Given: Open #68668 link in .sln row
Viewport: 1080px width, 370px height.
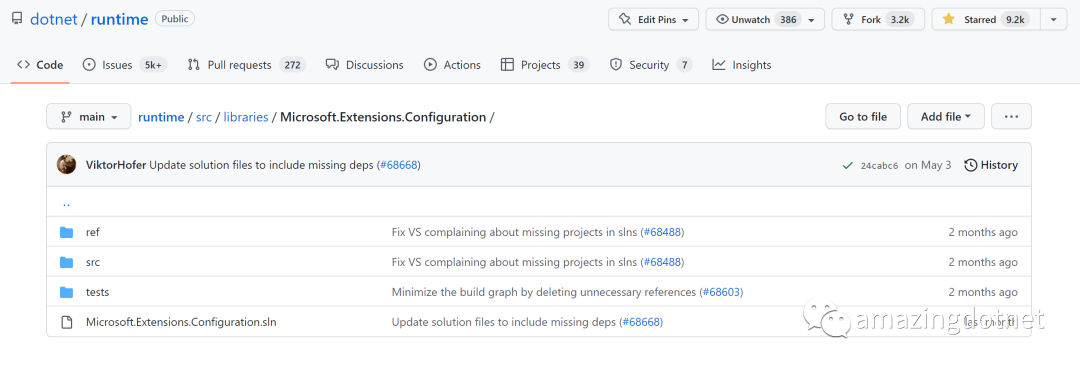Looking at the screenshot, I should pos(641,322).
